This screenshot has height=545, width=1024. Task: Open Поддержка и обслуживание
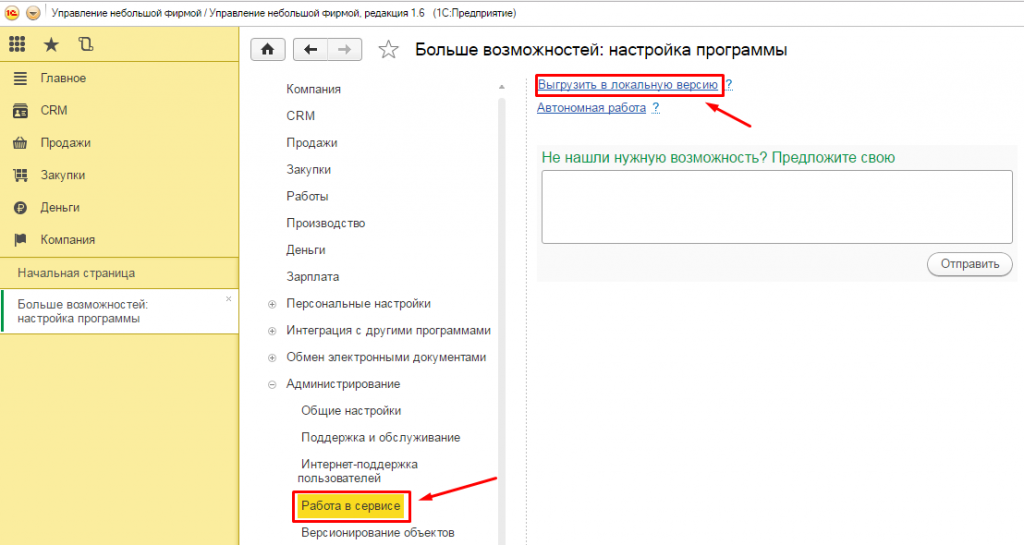tap(380, 437)
